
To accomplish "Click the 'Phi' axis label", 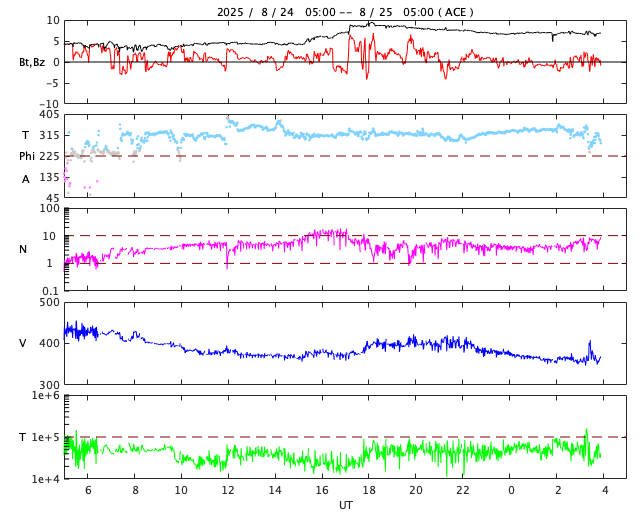I will (x=27, y=156).
